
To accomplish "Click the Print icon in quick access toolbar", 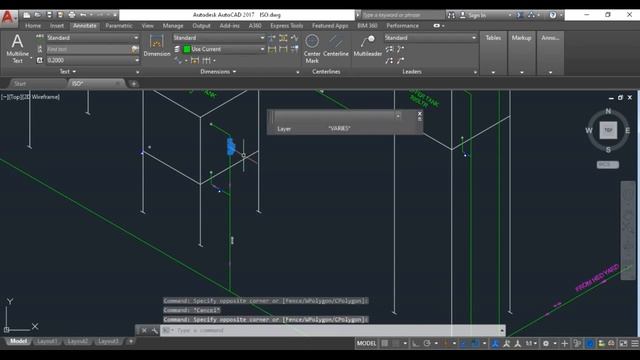I will point(72,15).
